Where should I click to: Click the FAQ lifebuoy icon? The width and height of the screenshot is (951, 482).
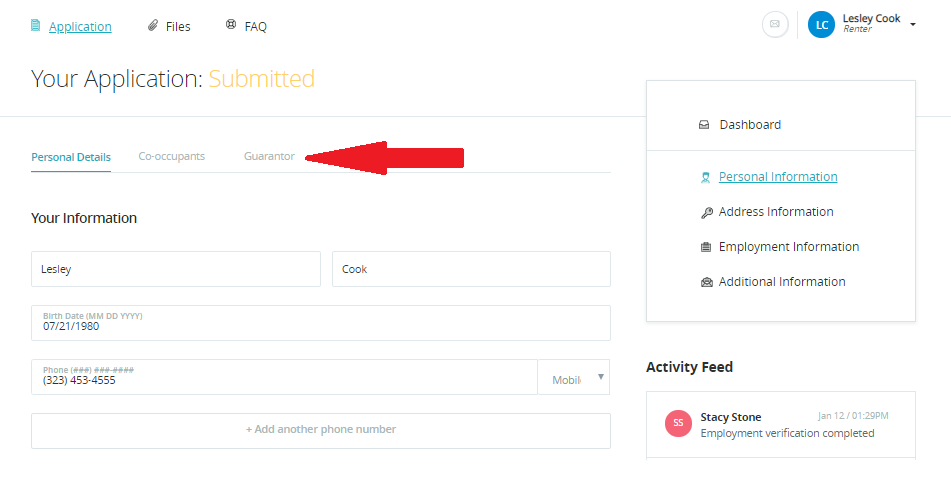point(231,26)
